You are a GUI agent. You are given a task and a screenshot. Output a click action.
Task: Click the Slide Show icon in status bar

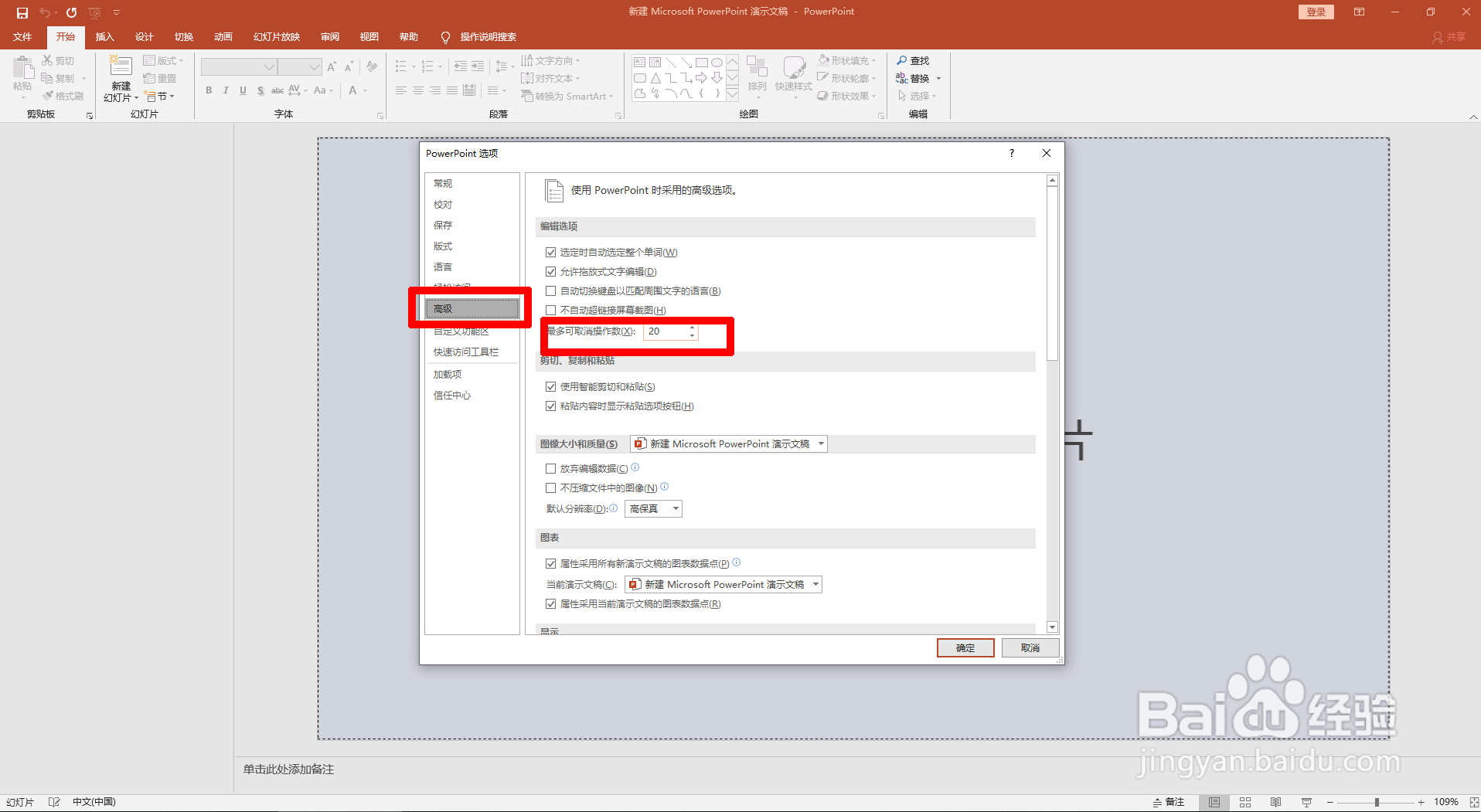tap(1306, 803)
